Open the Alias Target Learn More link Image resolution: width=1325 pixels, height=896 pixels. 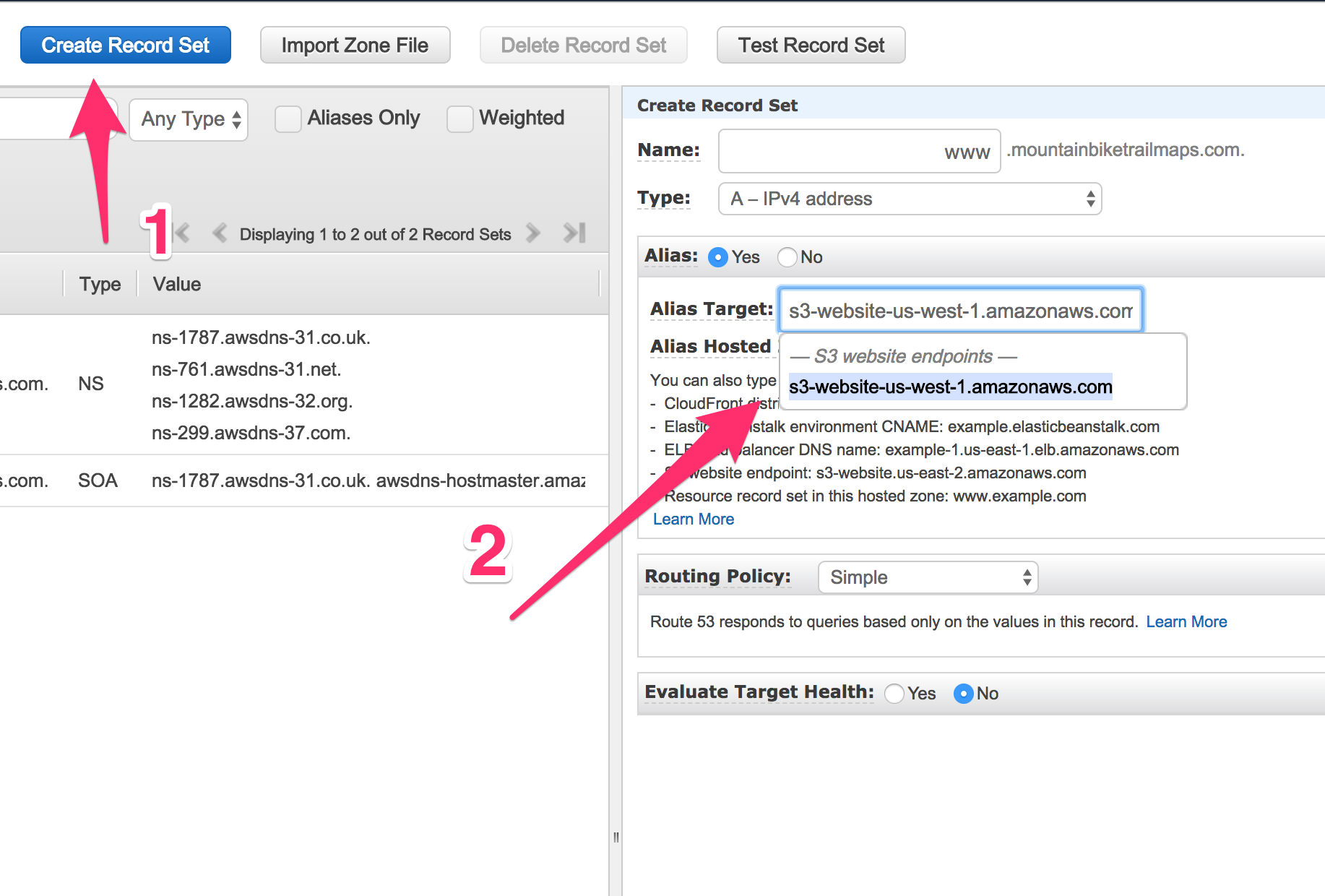coord(694,519)
